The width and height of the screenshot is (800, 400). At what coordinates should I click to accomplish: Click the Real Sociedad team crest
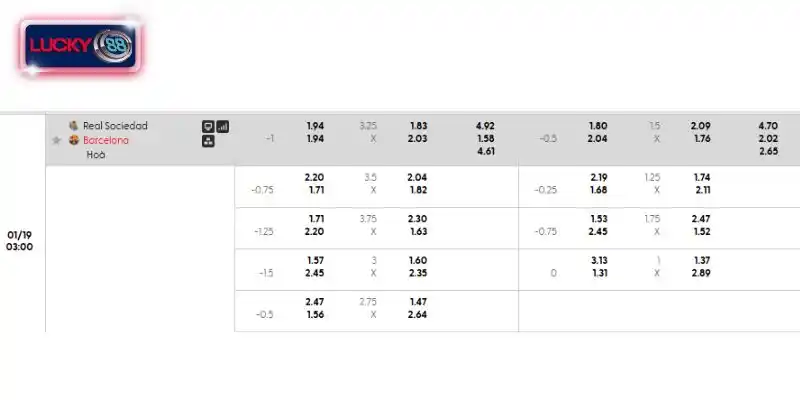point(73,126)
